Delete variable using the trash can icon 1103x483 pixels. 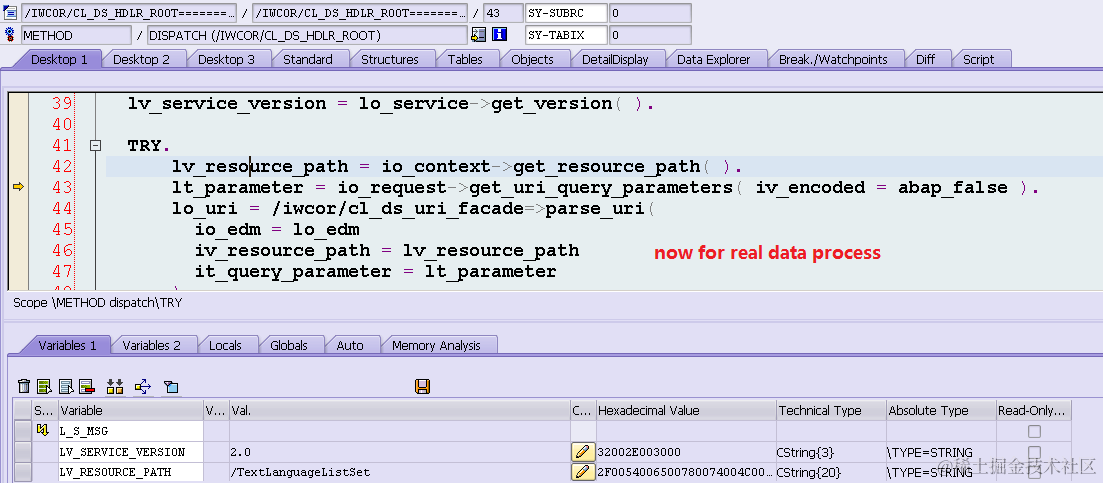tap(24, 386)
